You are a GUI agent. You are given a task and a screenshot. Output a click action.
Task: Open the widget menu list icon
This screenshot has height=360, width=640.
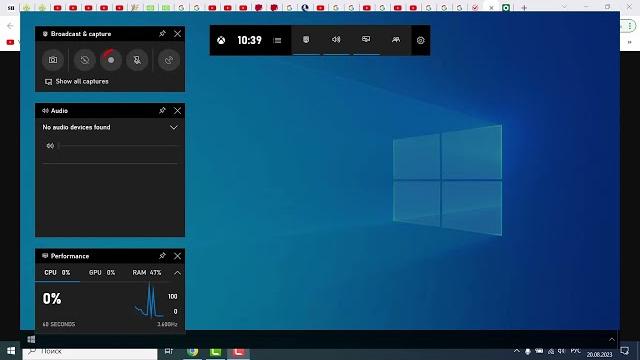point(278,40)
